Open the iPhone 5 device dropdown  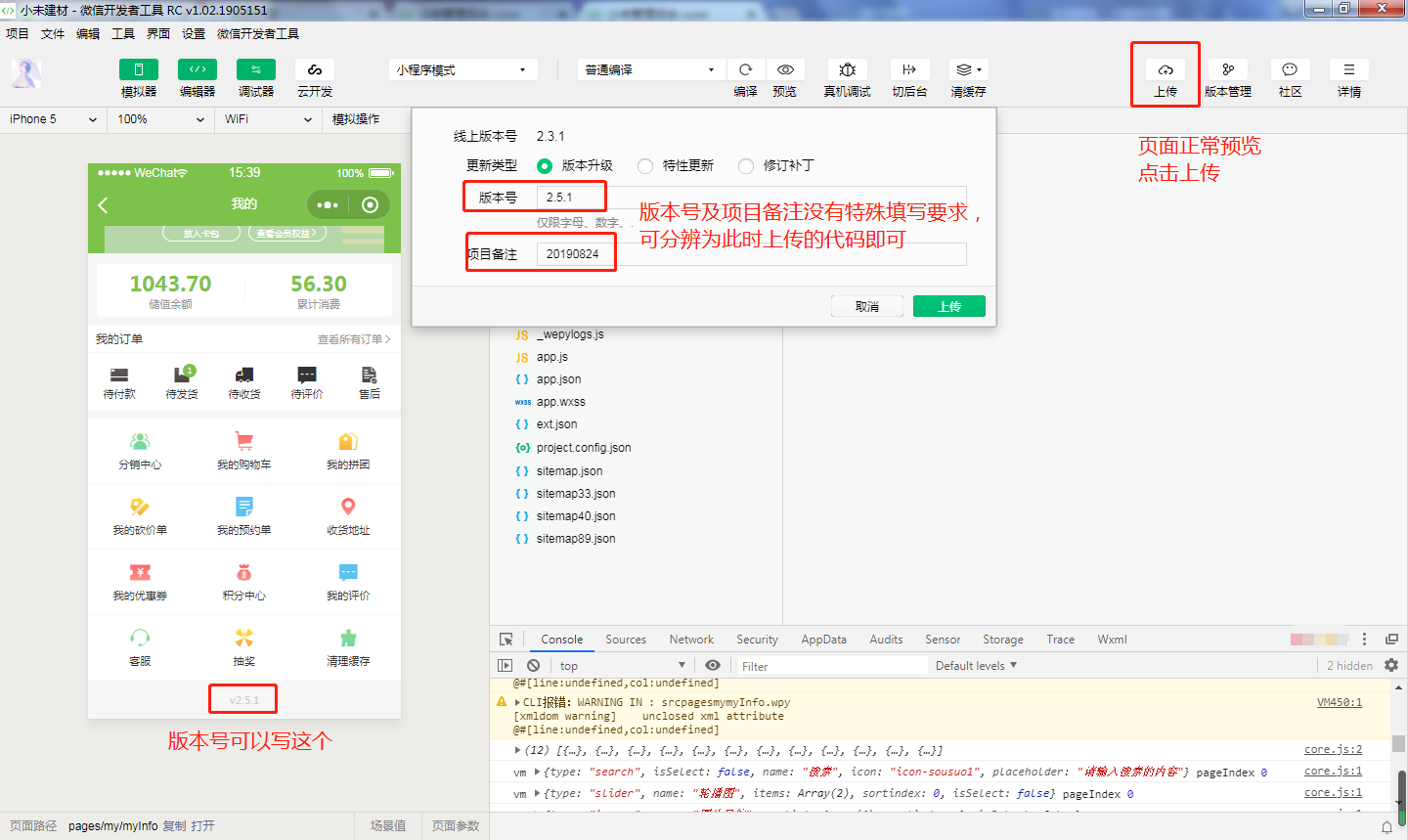tap(54, 119)
